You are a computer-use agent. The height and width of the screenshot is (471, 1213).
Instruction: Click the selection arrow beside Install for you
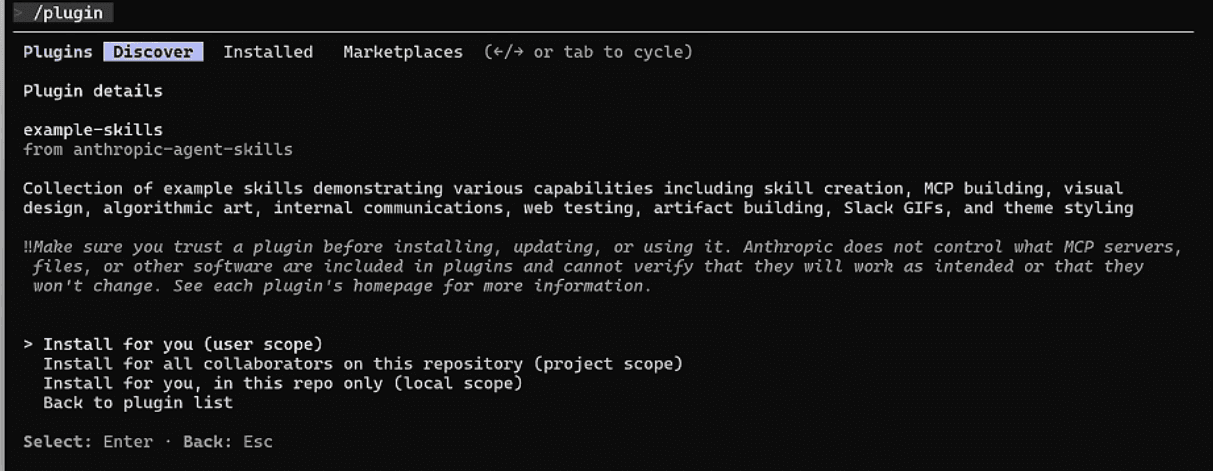28,344
